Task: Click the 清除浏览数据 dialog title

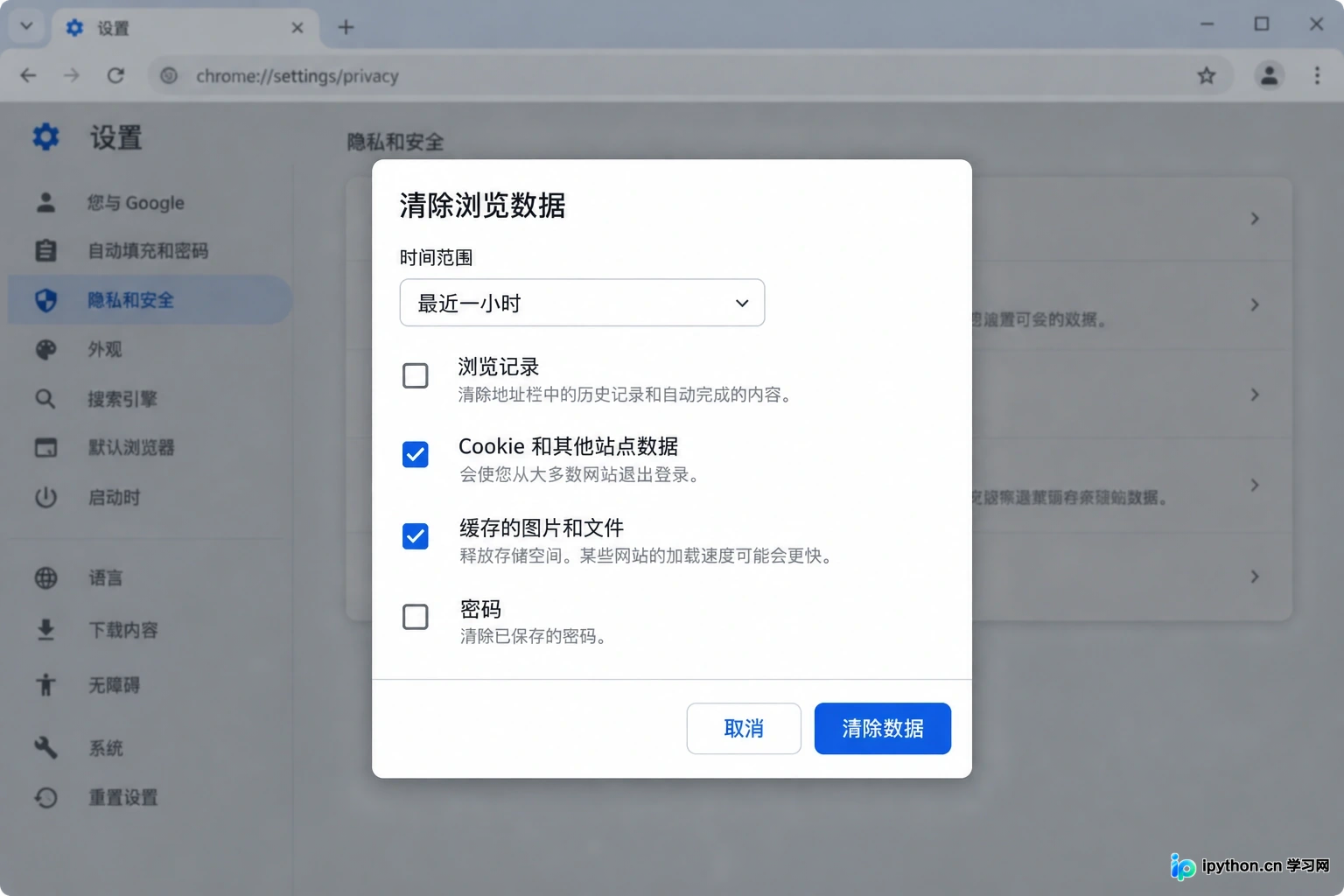Action: (x=482, y=206)
